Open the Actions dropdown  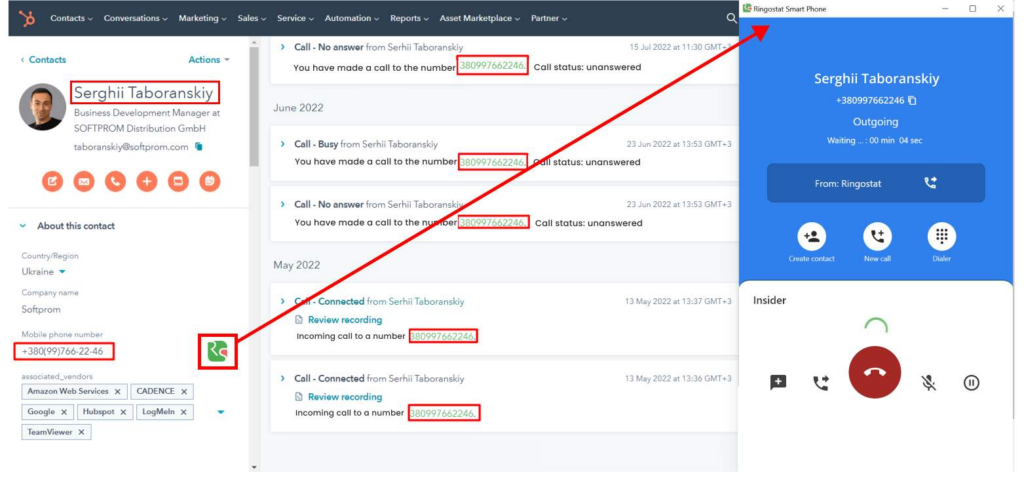209,59
